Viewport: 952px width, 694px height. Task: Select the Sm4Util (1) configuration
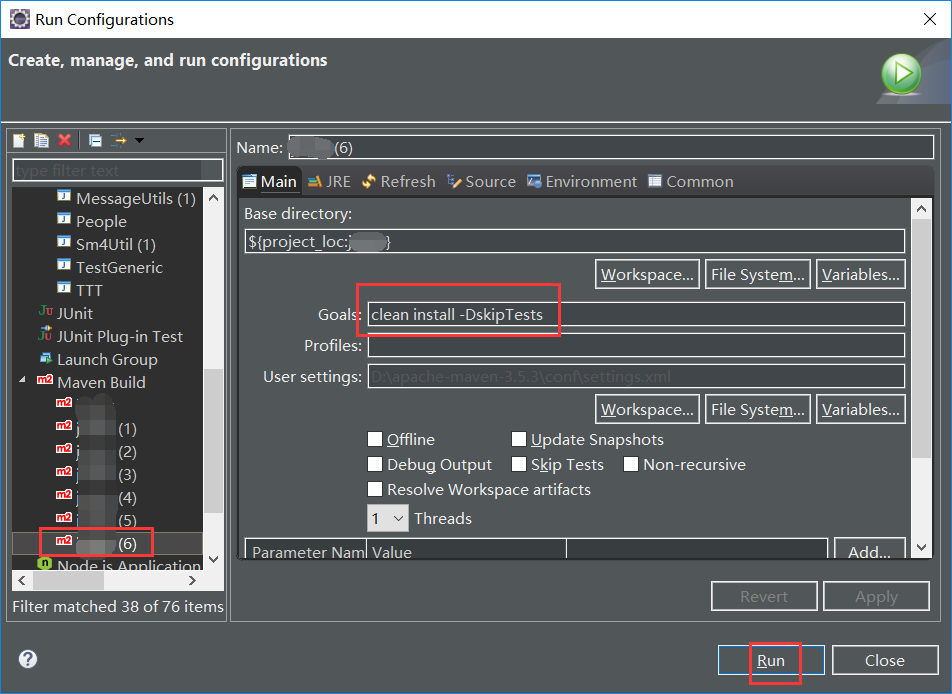click(x=106, y=245)
